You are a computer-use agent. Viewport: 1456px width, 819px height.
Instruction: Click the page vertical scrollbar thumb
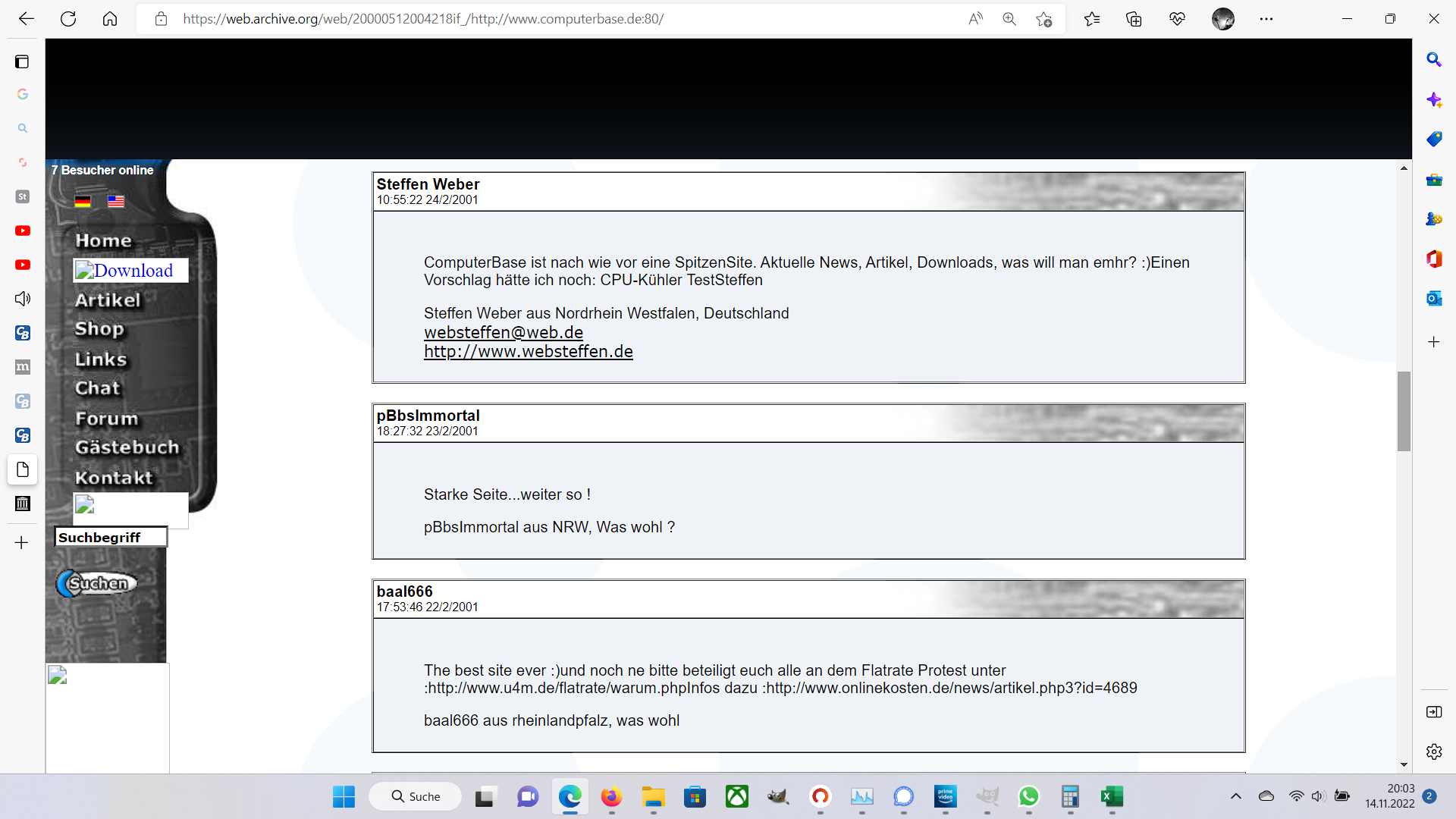pos(1404,411)
